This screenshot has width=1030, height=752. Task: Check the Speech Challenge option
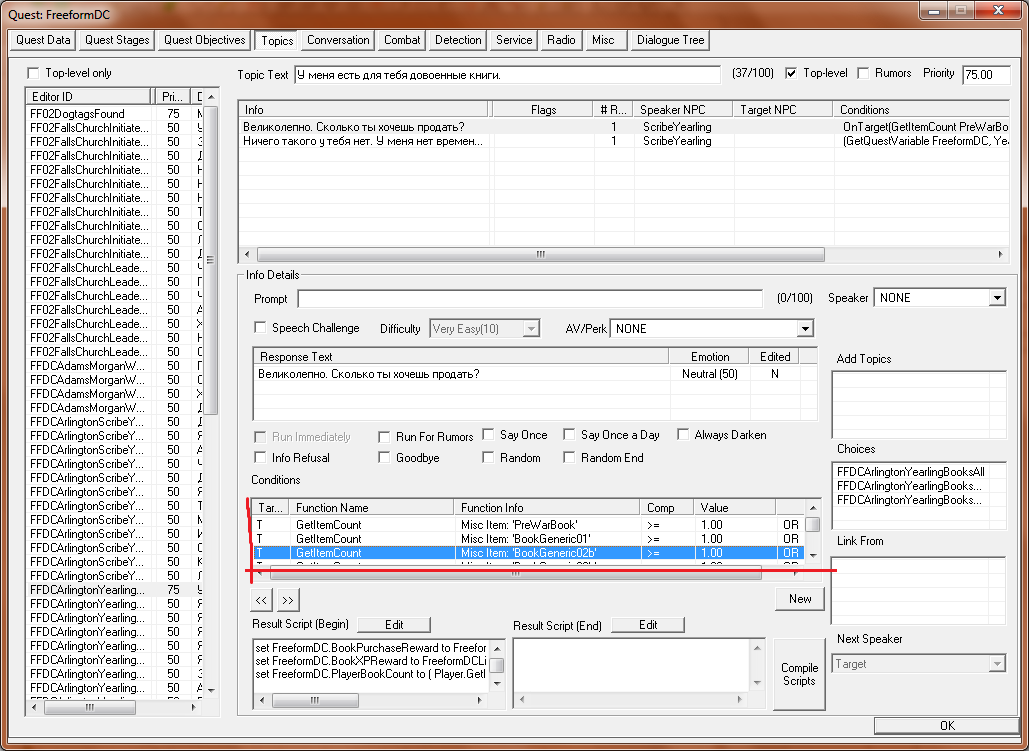[x=261, y=328]
